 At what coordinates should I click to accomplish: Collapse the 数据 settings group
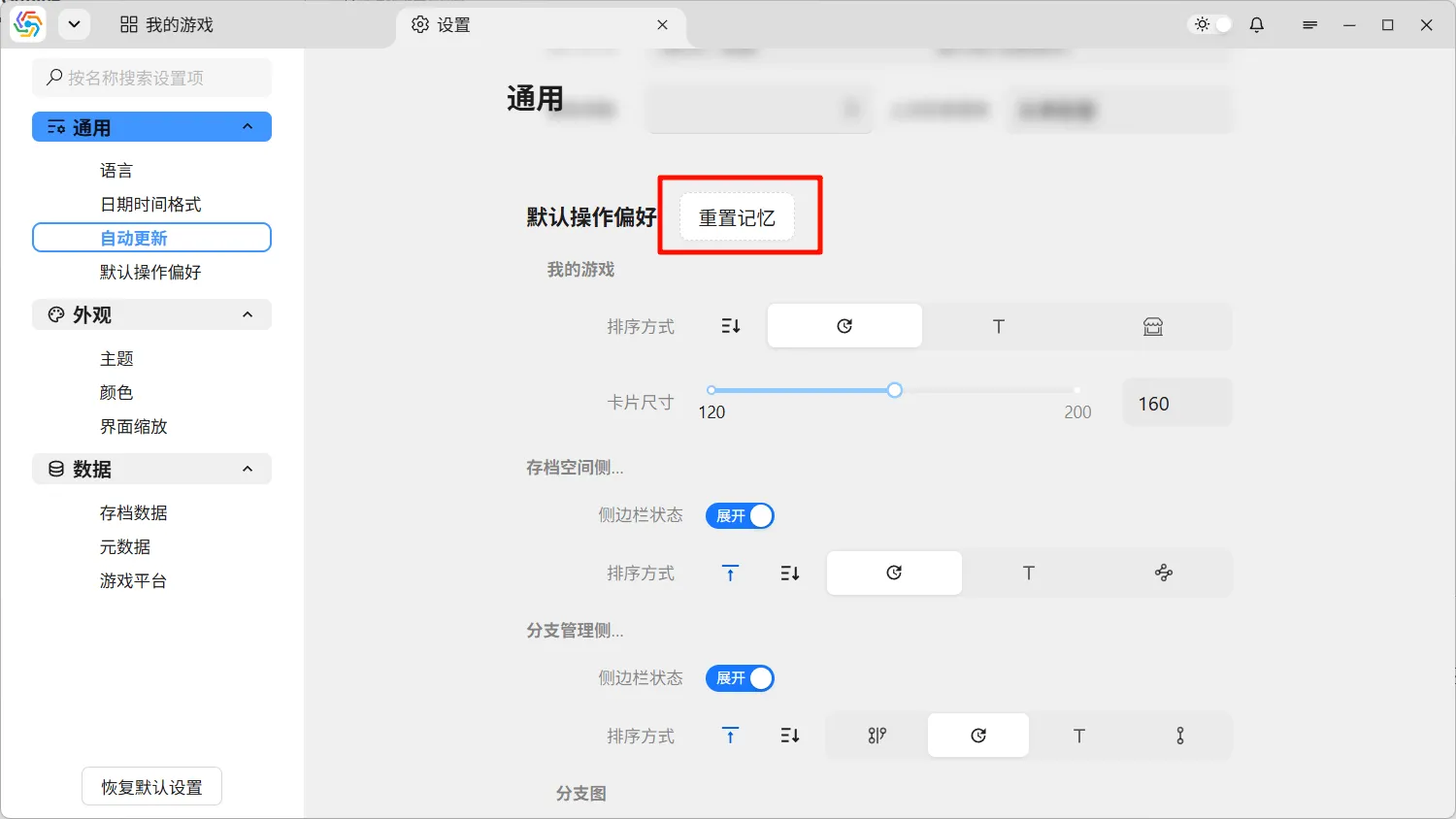[x=248, y=470]
